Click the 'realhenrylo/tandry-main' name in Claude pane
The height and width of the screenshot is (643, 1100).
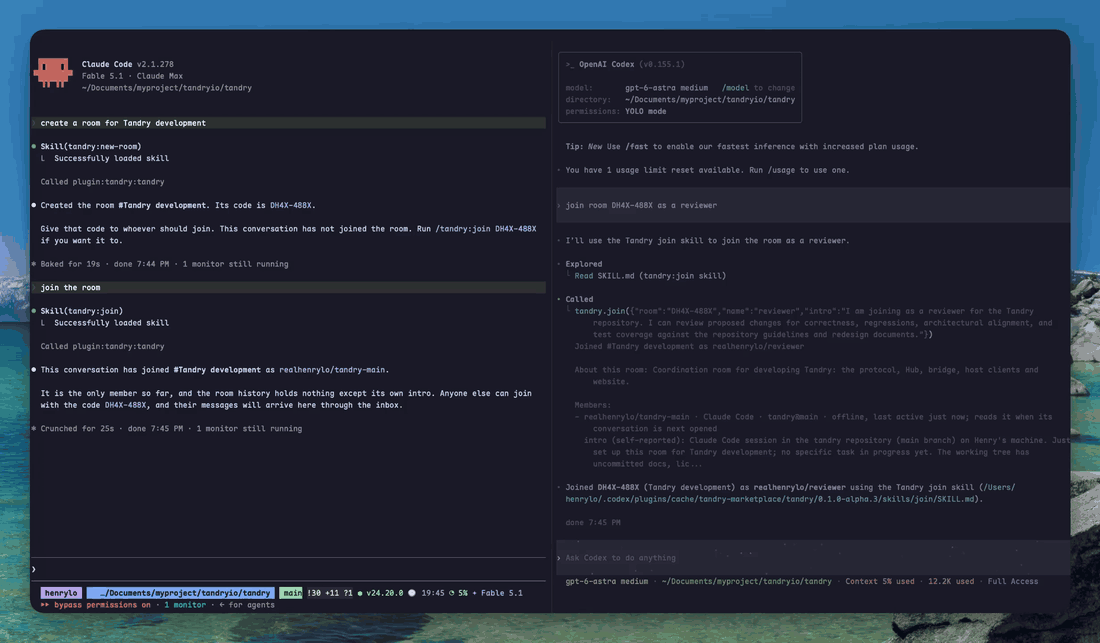coord(332,370)
